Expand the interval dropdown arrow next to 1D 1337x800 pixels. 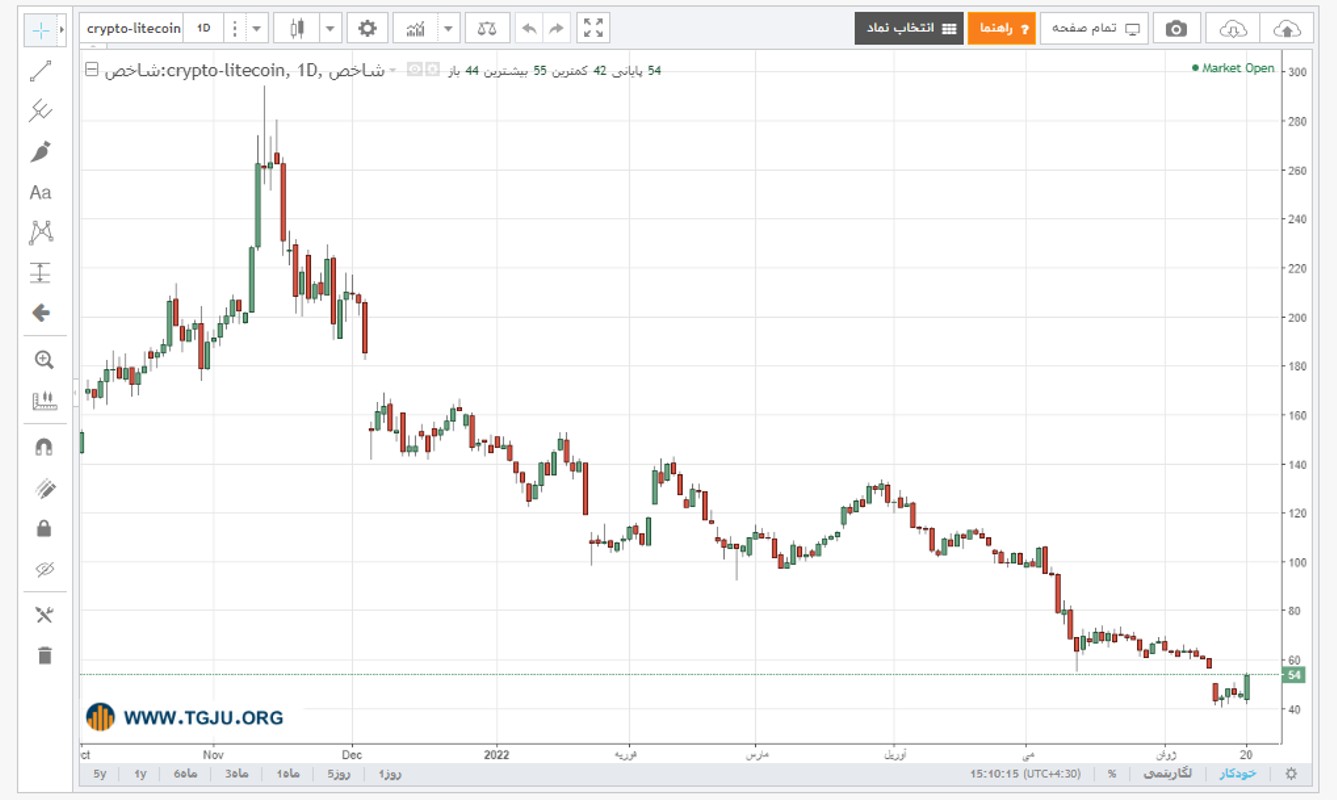(x=257, y=28)
